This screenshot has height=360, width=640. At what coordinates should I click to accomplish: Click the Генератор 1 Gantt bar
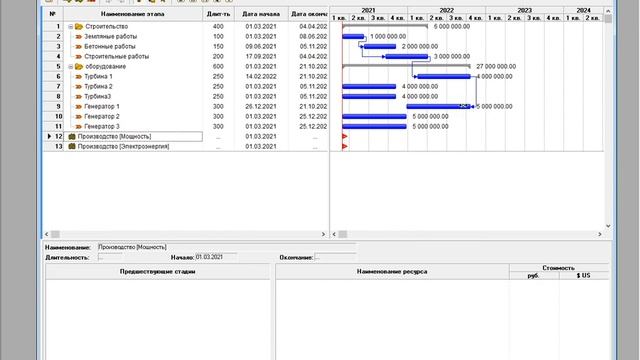(438, 107)
